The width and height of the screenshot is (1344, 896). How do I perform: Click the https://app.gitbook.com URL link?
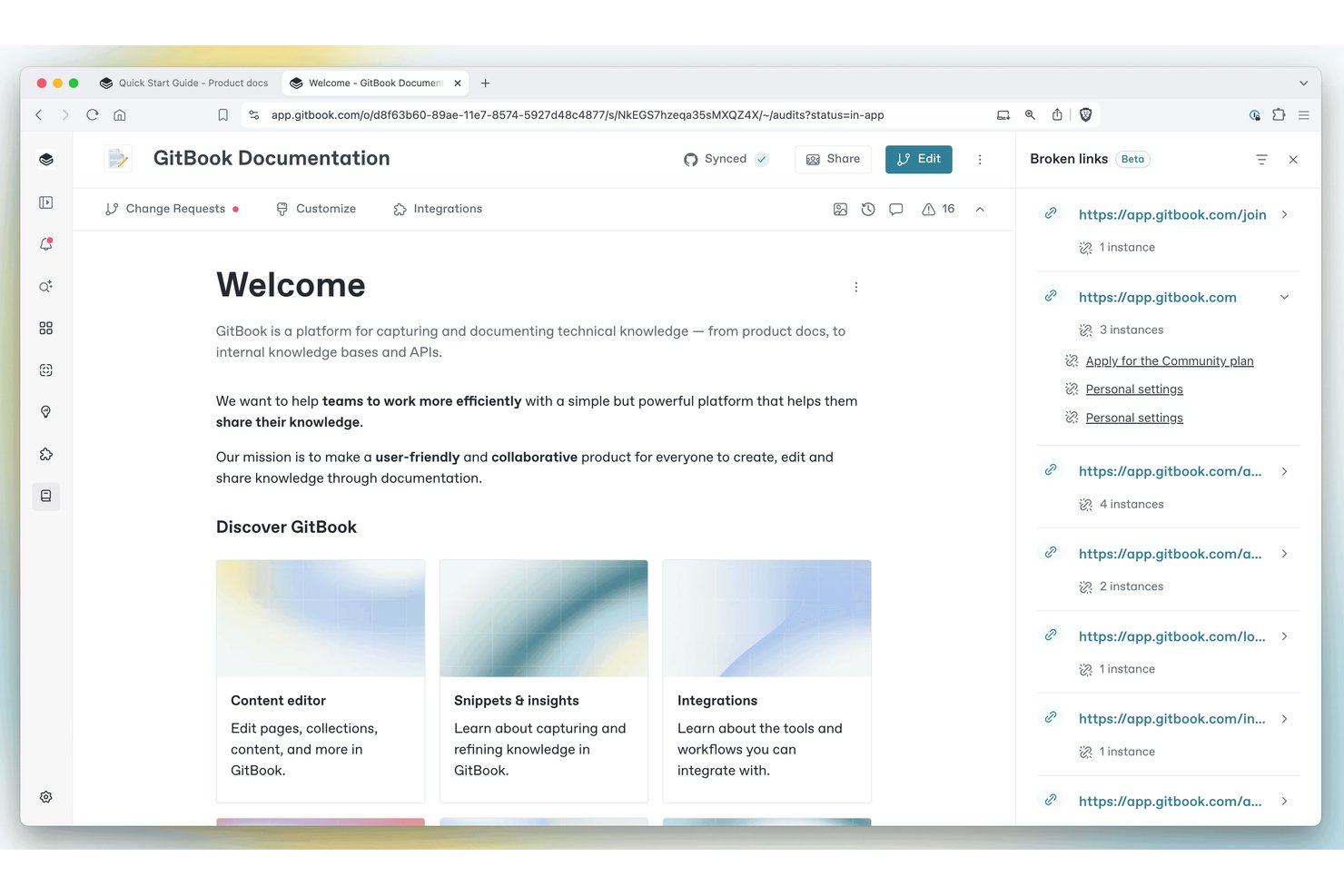(x=1158, y=297)
